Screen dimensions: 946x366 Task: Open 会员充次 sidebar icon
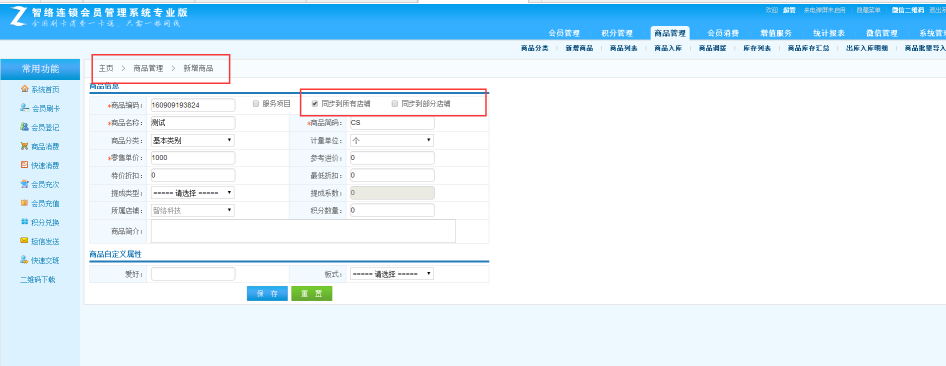point(25,184)
